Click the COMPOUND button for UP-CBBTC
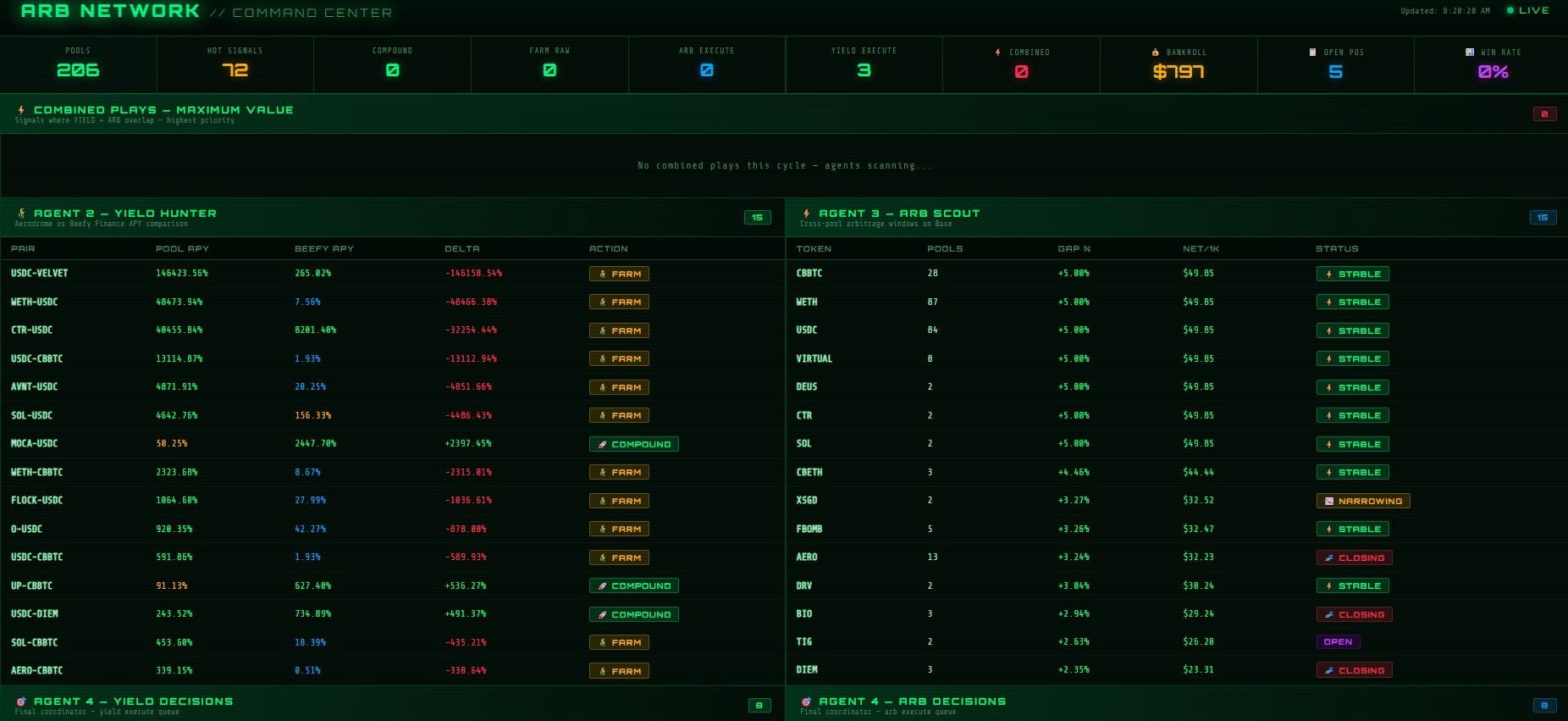The image size is (1568, 721). 634,585
